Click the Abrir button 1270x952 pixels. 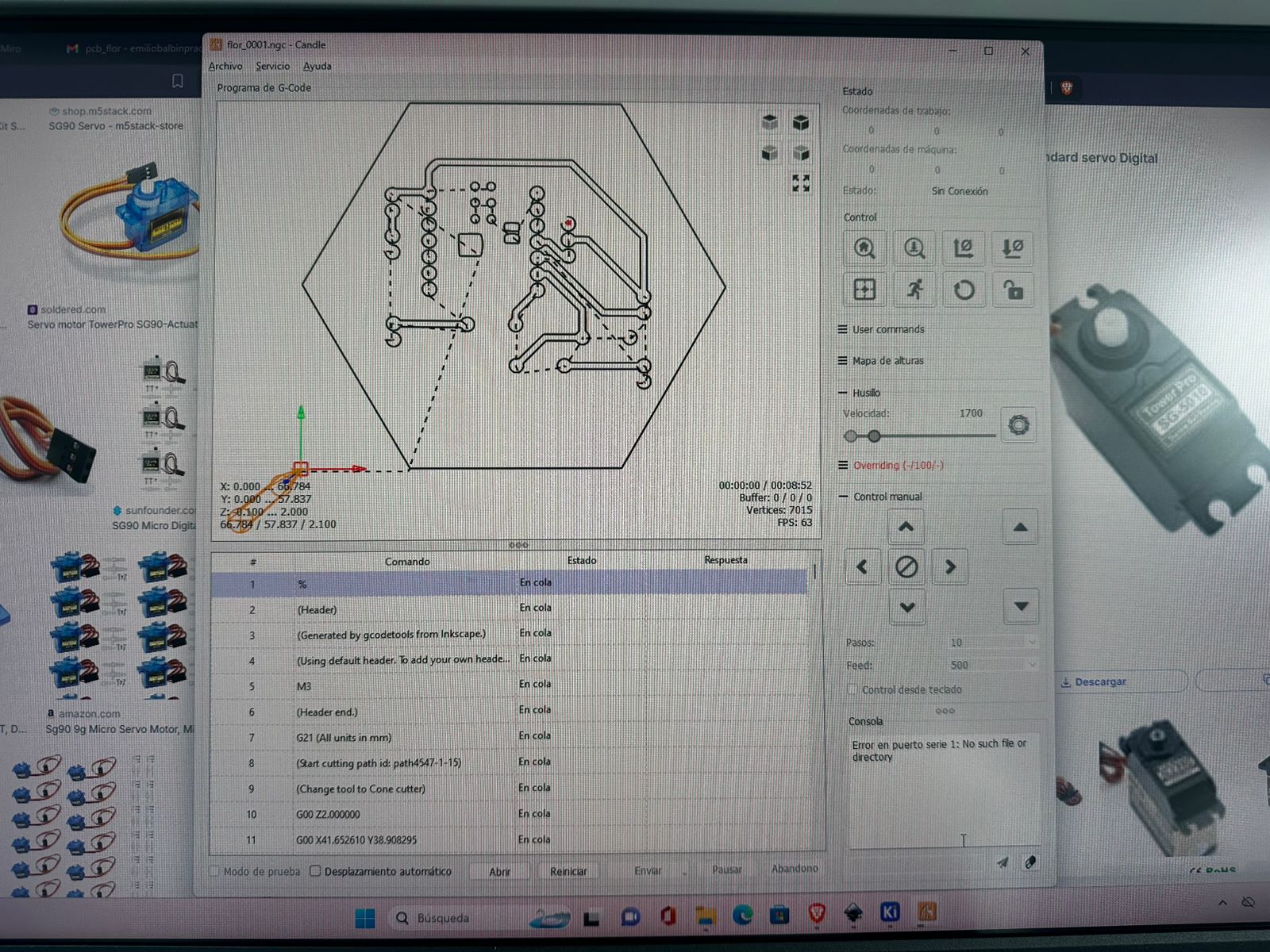[x=499, y=871]
